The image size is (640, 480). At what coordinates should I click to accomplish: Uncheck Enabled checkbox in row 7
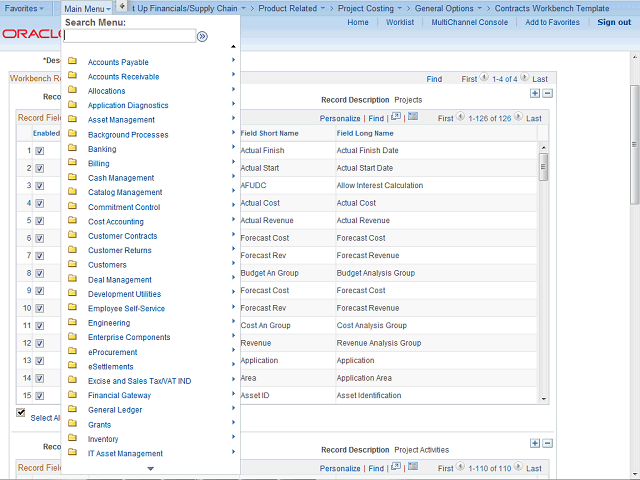pyautogui.click(x=40, y=256)
